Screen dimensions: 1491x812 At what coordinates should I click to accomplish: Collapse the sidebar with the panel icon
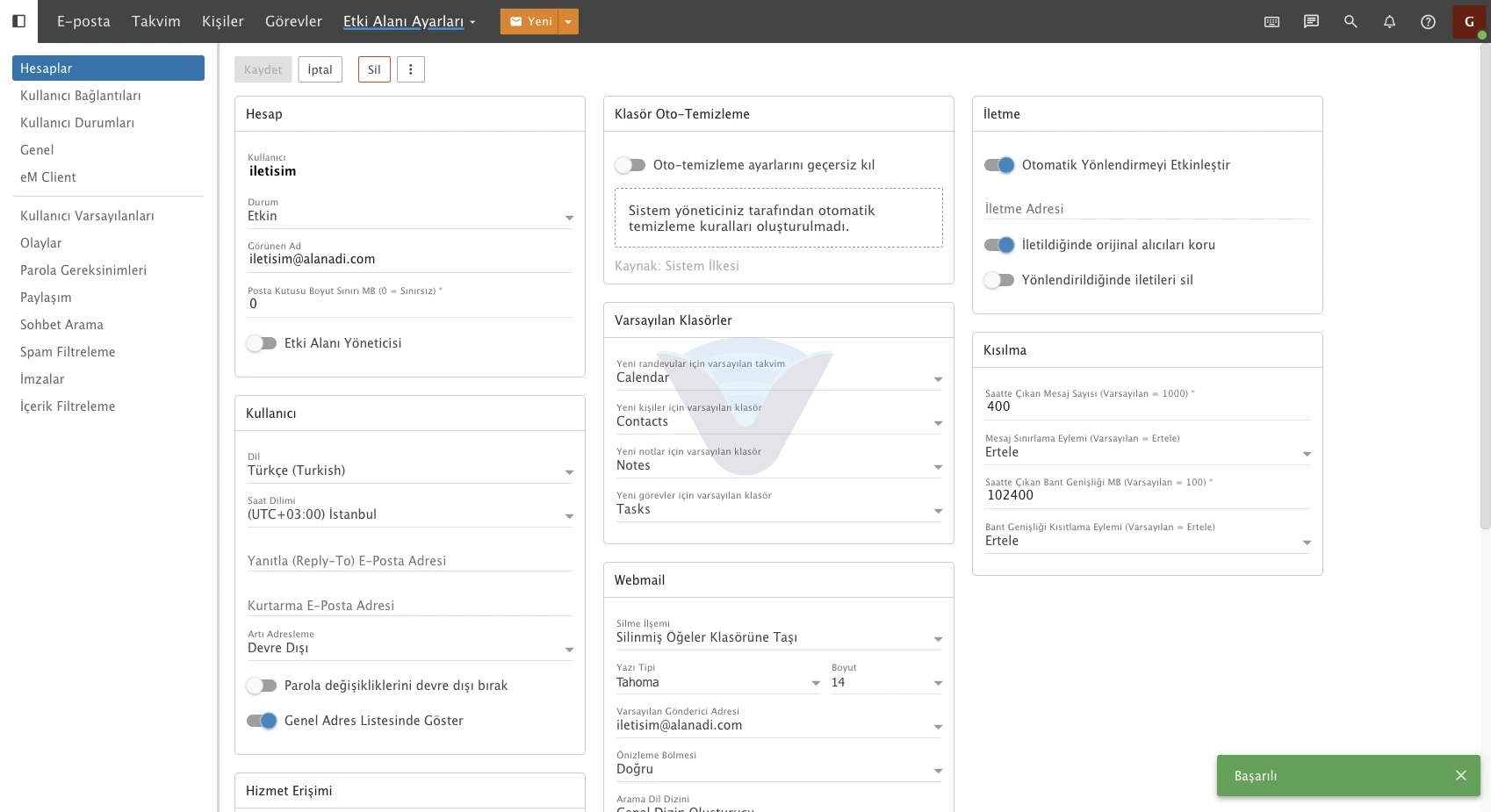pos(18,21)
